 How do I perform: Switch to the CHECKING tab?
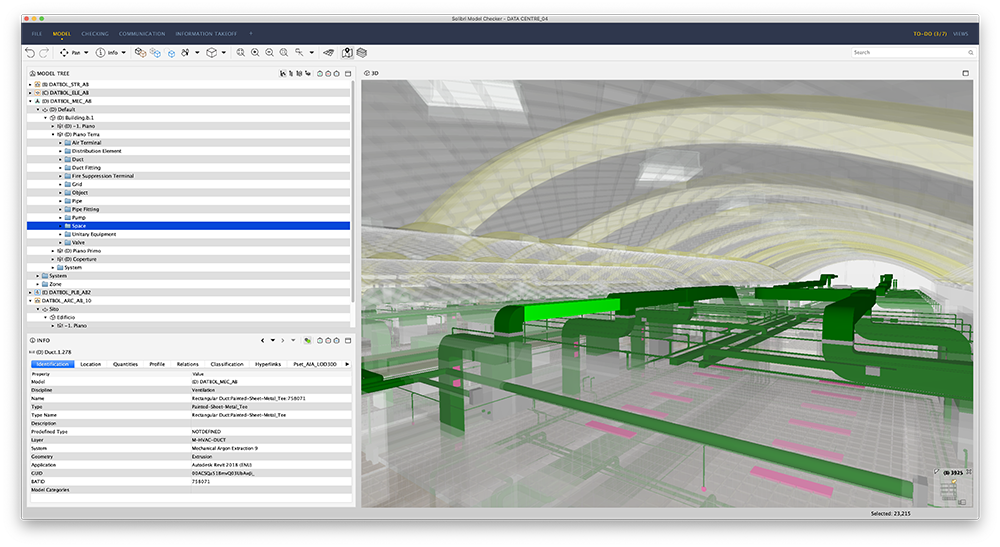[95, 34]
